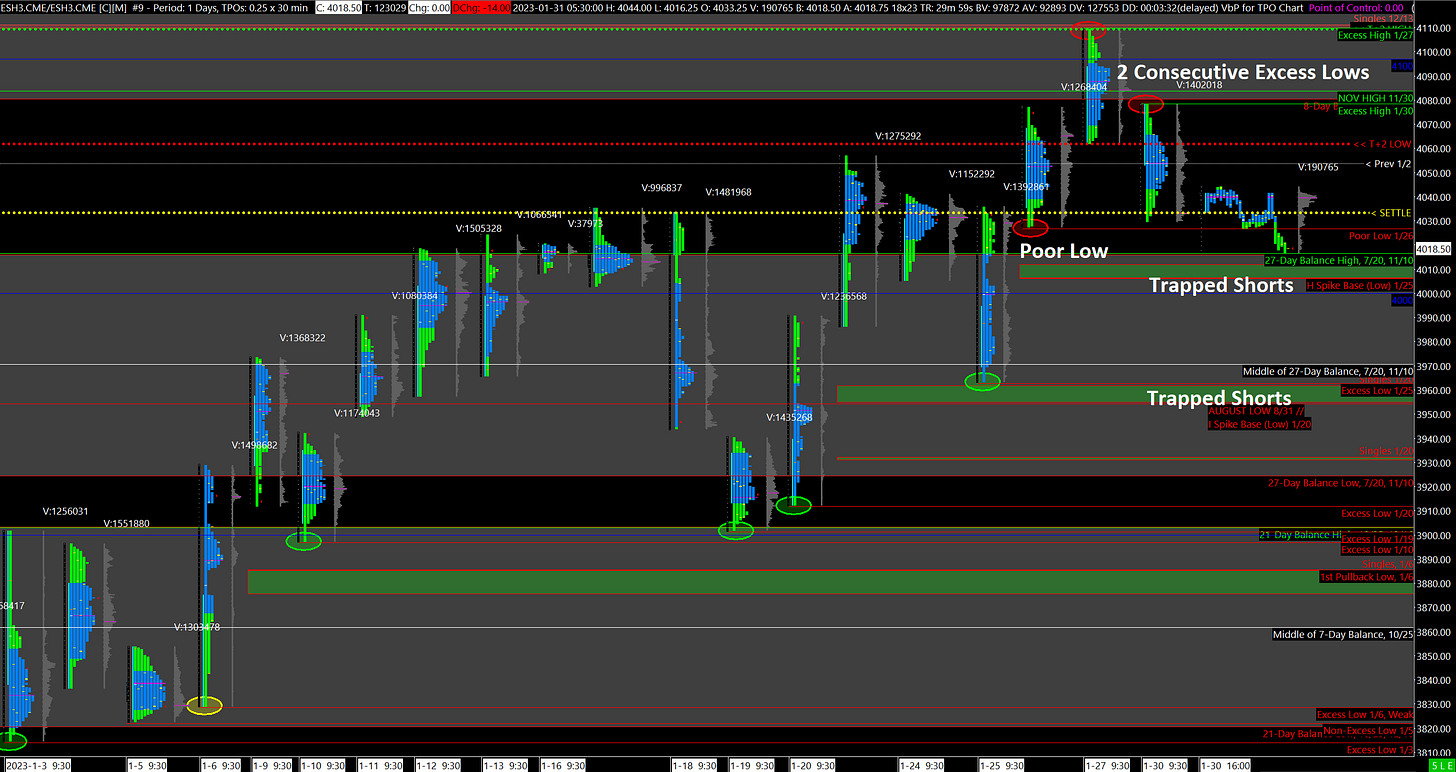
Task: Click the 'Non-Excess Low 1/5' label
Action: [1367, 731]
